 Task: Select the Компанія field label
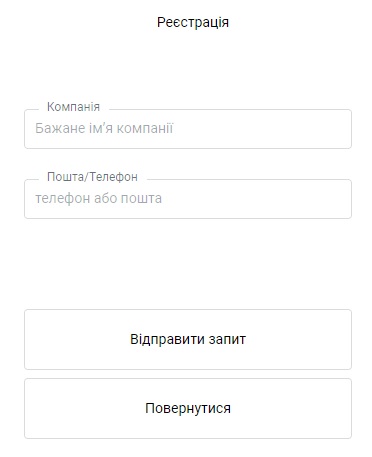[x=73, y=107]
